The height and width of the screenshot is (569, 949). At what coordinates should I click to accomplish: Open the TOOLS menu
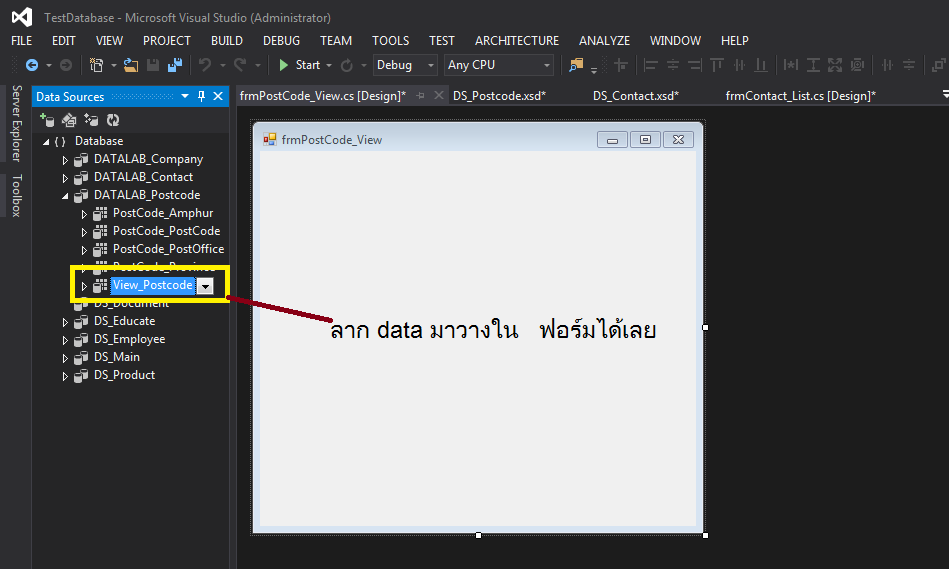(390, 41)
